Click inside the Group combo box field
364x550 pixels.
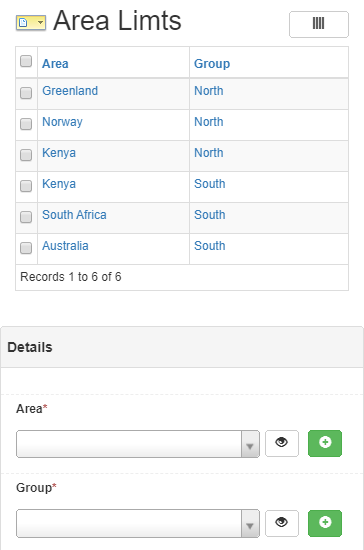[x=129, y=523]
